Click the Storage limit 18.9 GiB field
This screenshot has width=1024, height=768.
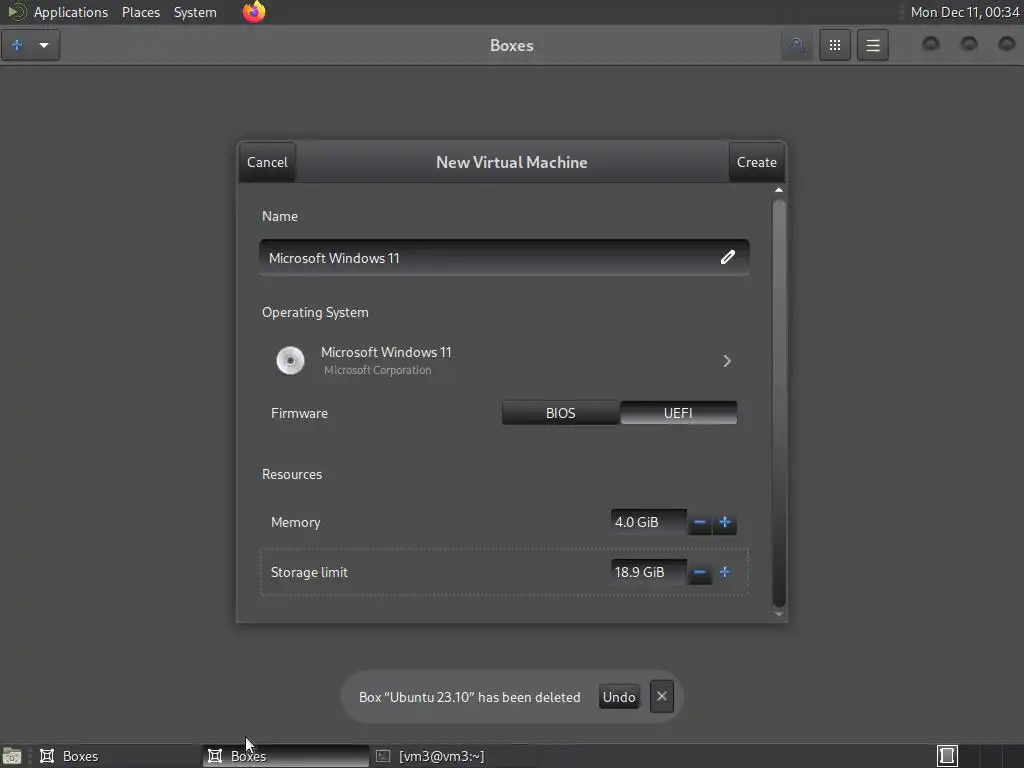coord(648,572)
